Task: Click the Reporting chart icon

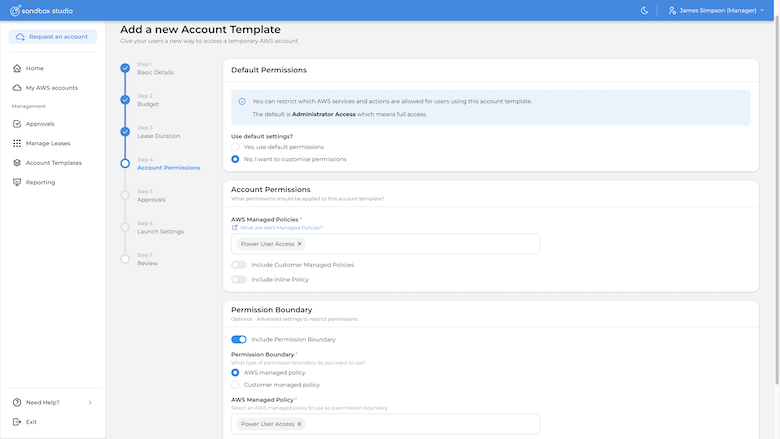Action: click(x=17, y=182)
